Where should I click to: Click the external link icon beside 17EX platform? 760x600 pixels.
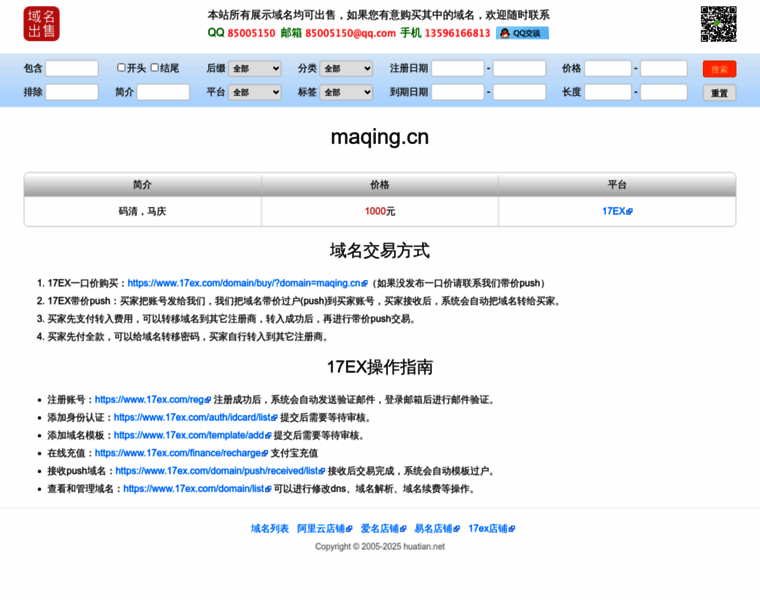coord(629,212)
